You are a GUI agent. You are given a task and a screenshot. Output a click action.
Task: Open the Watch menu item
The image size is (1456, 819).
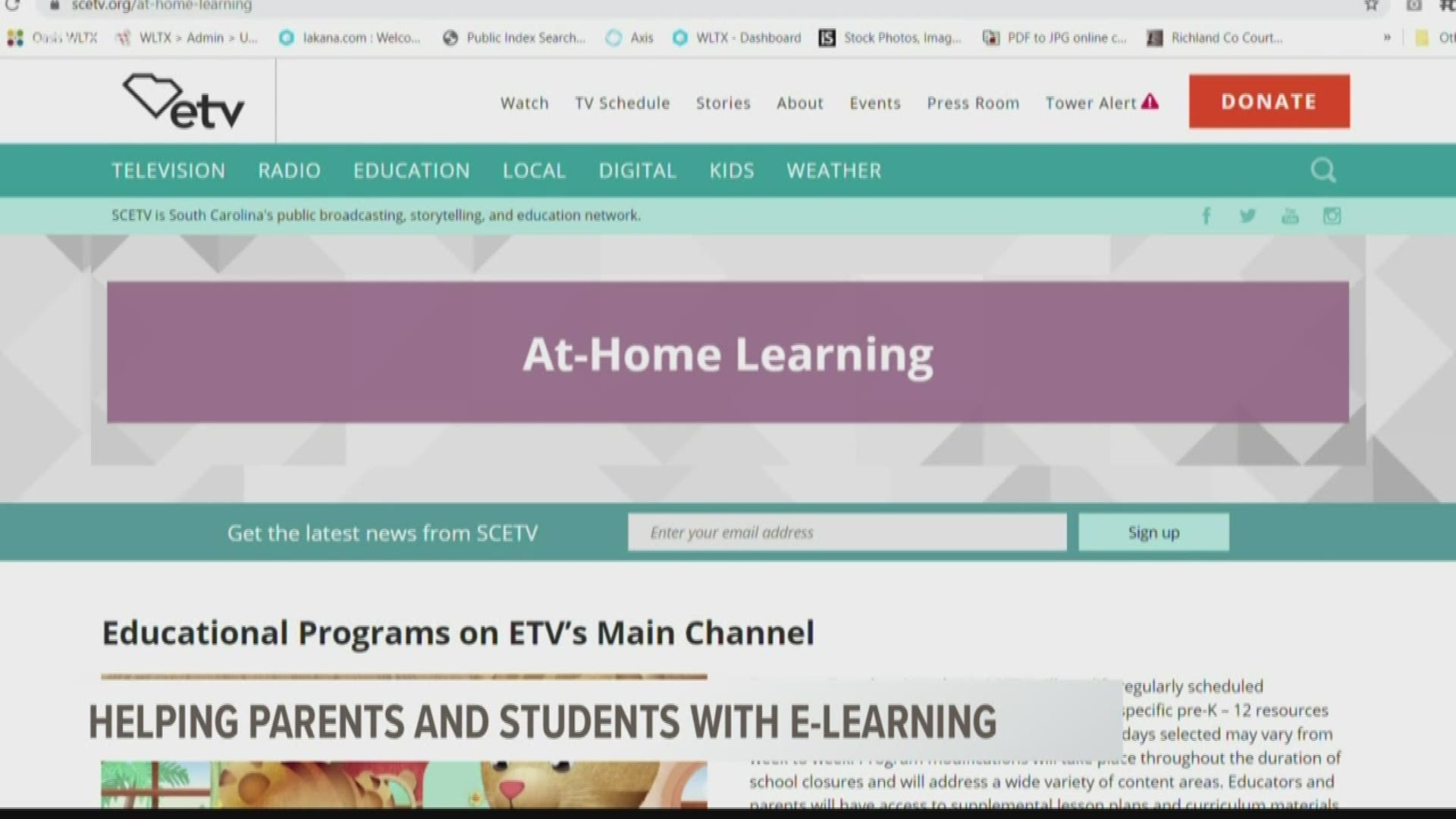tap(524, 102)
